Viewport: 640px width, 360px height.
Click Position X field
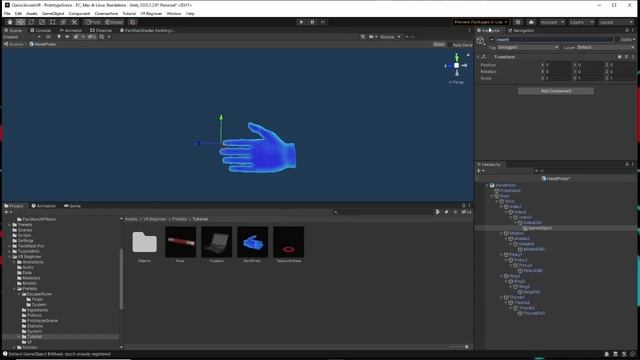pyautogui.click(x=558, y=65)
